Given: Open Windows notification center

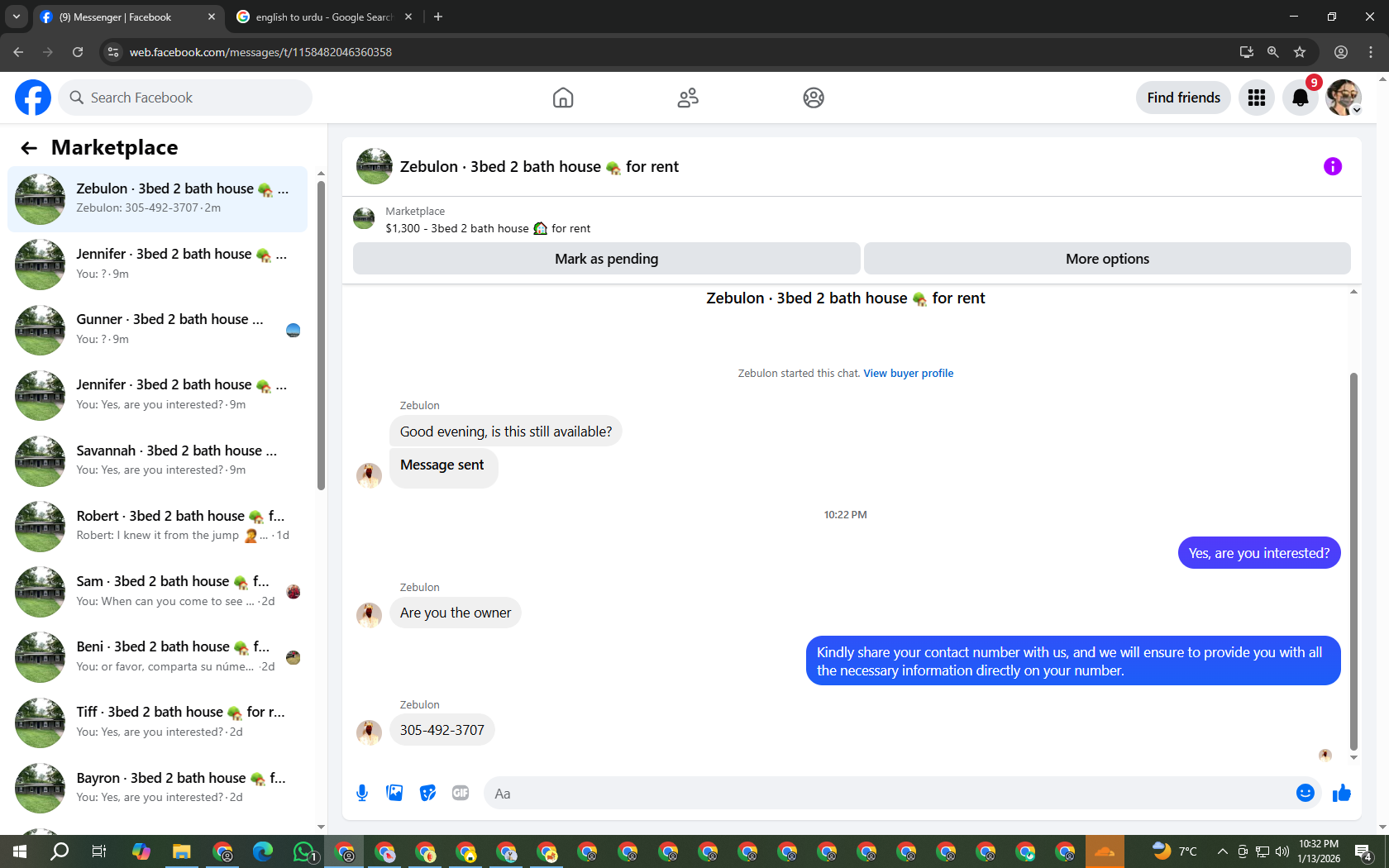Looking at the screenshot, I should tap(1364, 851).
